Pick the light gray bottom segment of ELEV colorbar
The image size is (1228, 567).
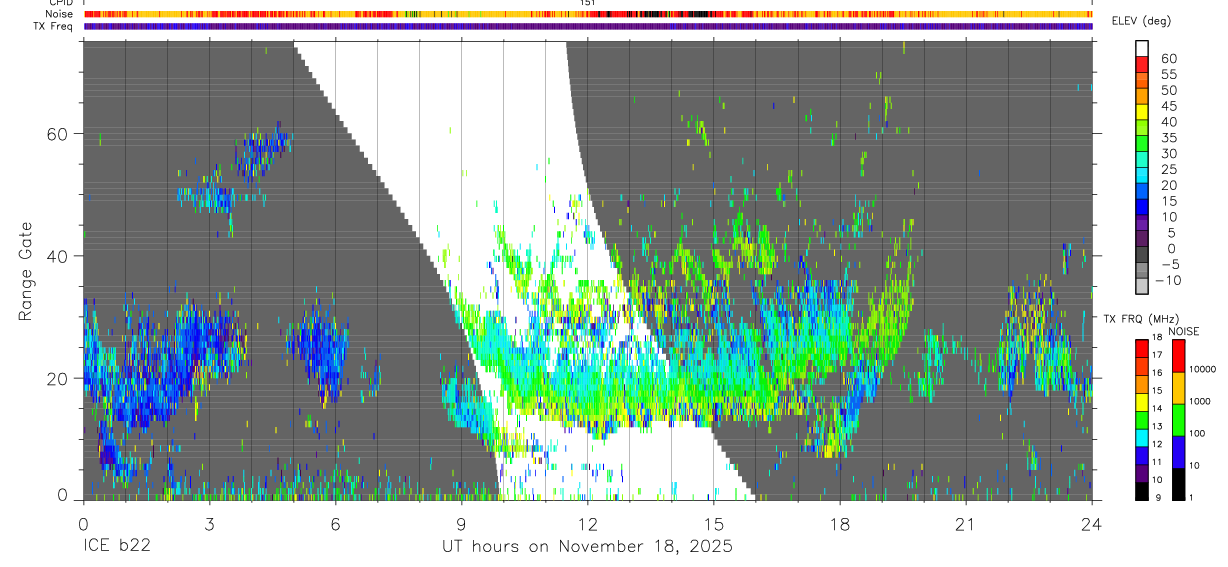1141,286
